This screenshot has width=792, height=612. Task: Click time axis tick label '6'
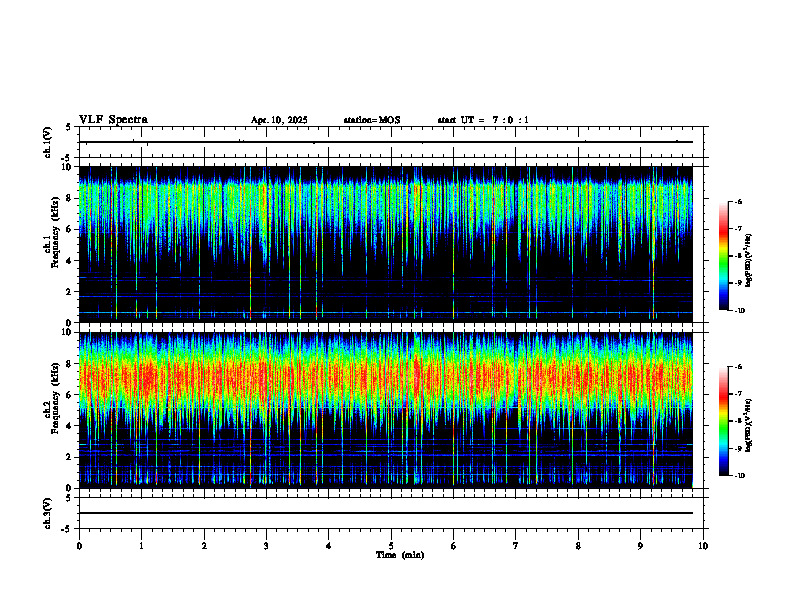pos(454,546)
